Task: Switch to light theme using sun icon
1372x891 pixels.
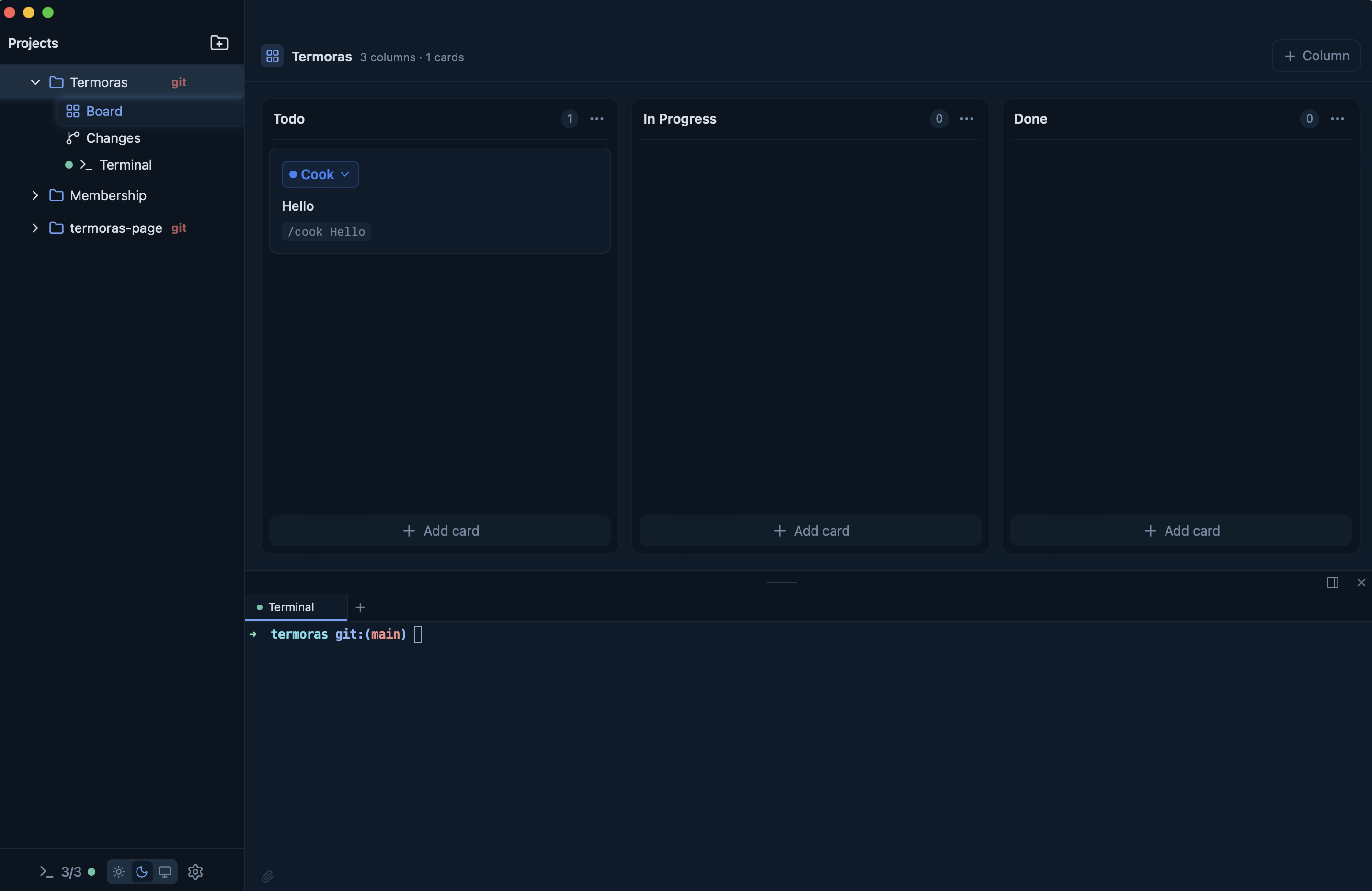Action: pyautogui.click(x=118, y=872)
